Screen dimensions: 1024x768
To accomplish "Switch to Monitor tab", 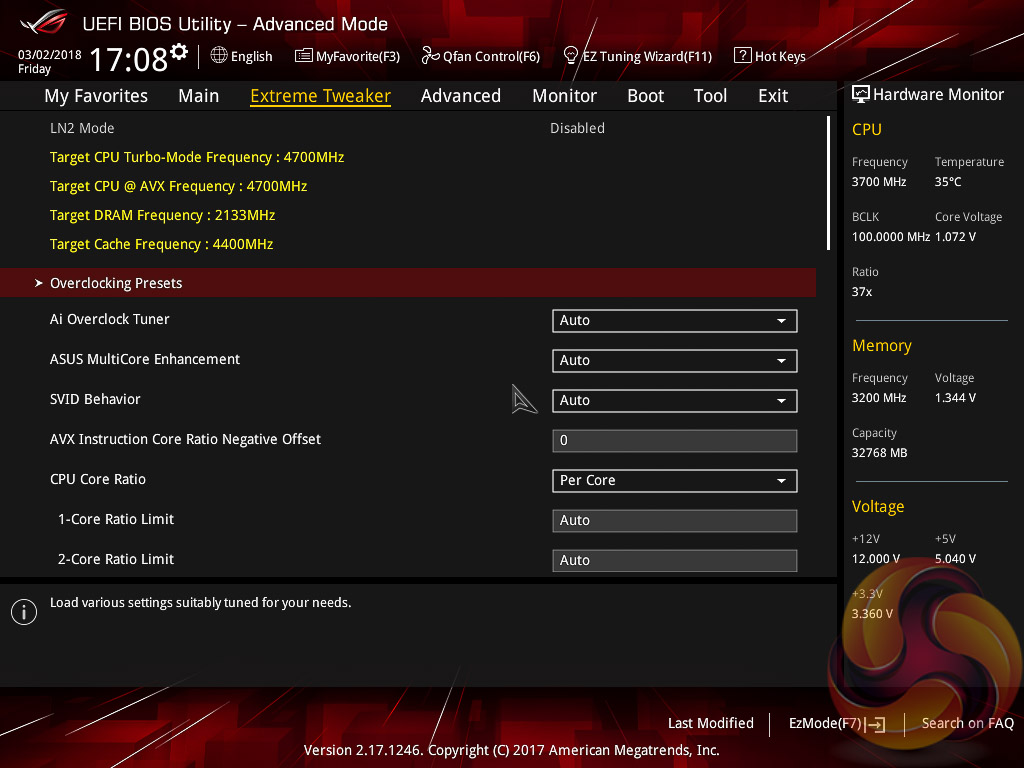I will 564,96.
